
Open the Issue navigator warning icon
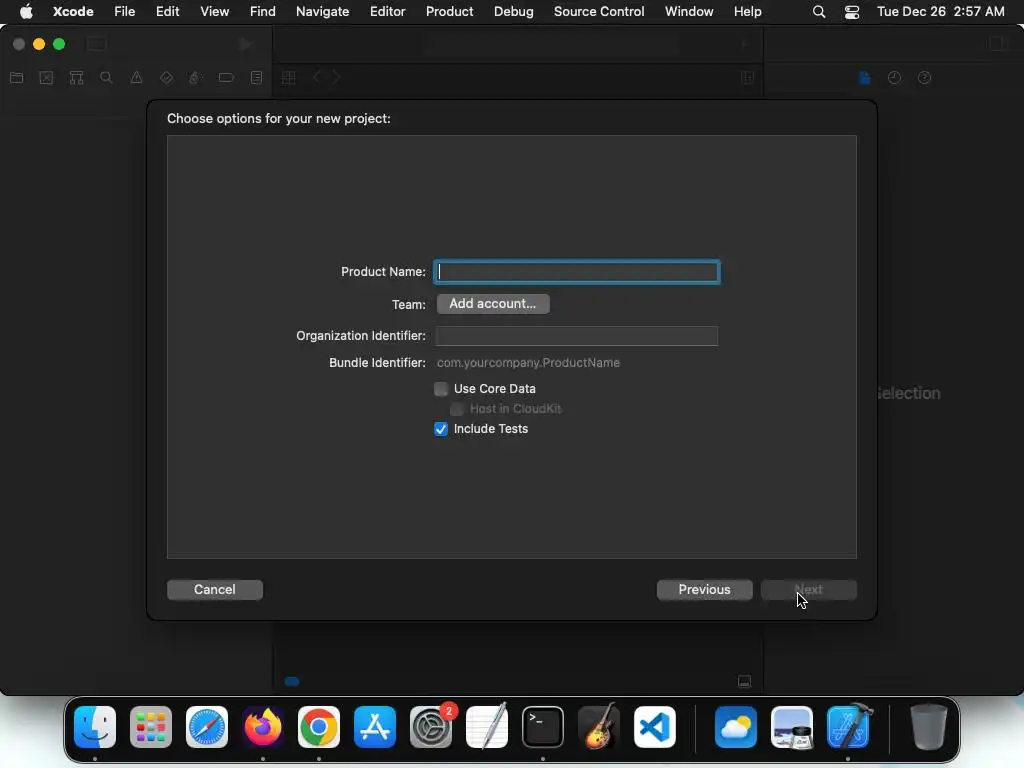coord(136,78)
